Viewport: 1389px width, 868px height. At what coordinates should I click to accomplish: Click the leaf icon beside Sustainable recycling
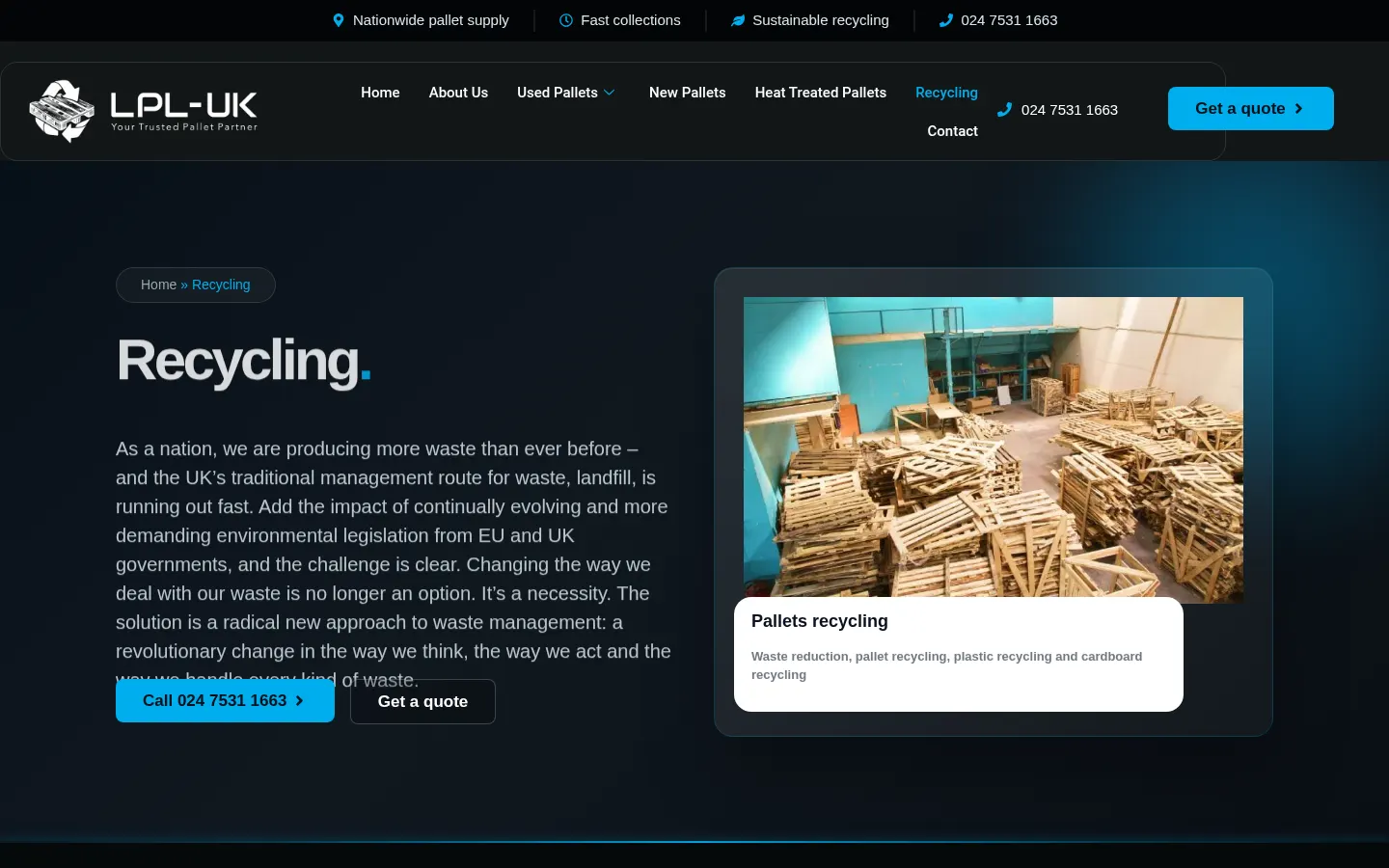pos(738,20)
